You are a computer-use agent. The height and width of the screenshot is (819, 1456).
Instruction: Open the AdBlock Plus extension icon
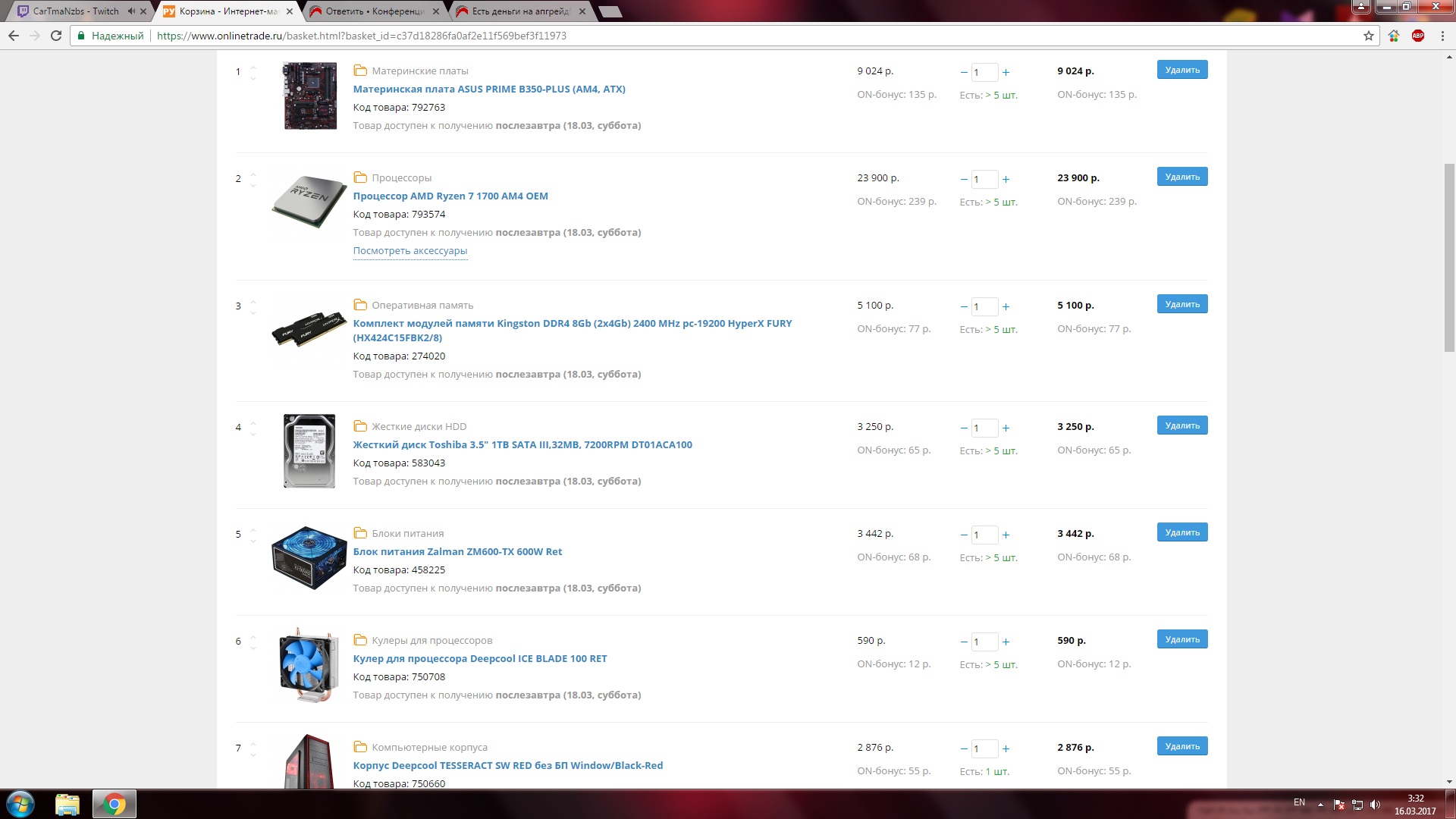click(x=1418, y=36)
